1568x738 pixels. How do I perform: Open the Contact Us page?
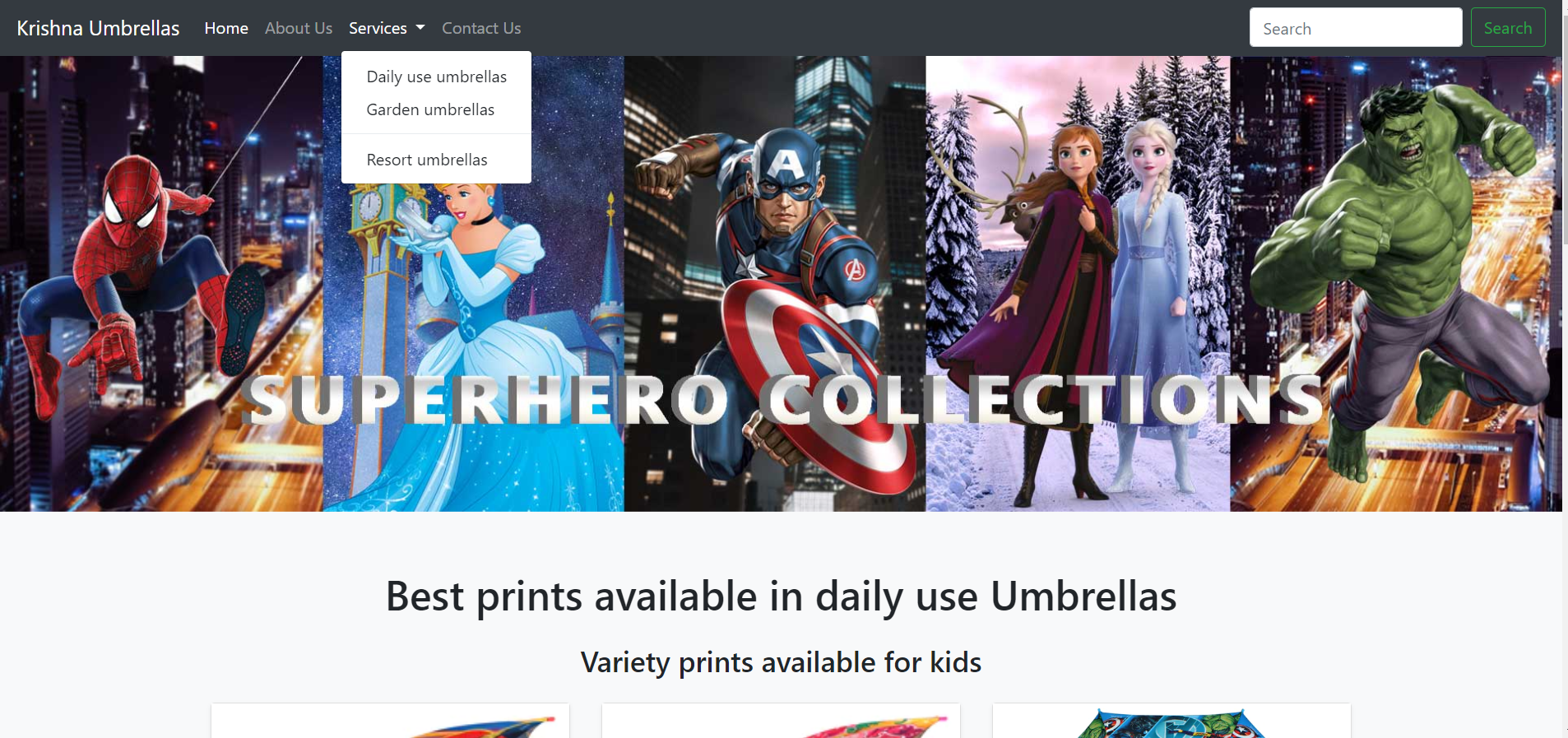[481, 28]
